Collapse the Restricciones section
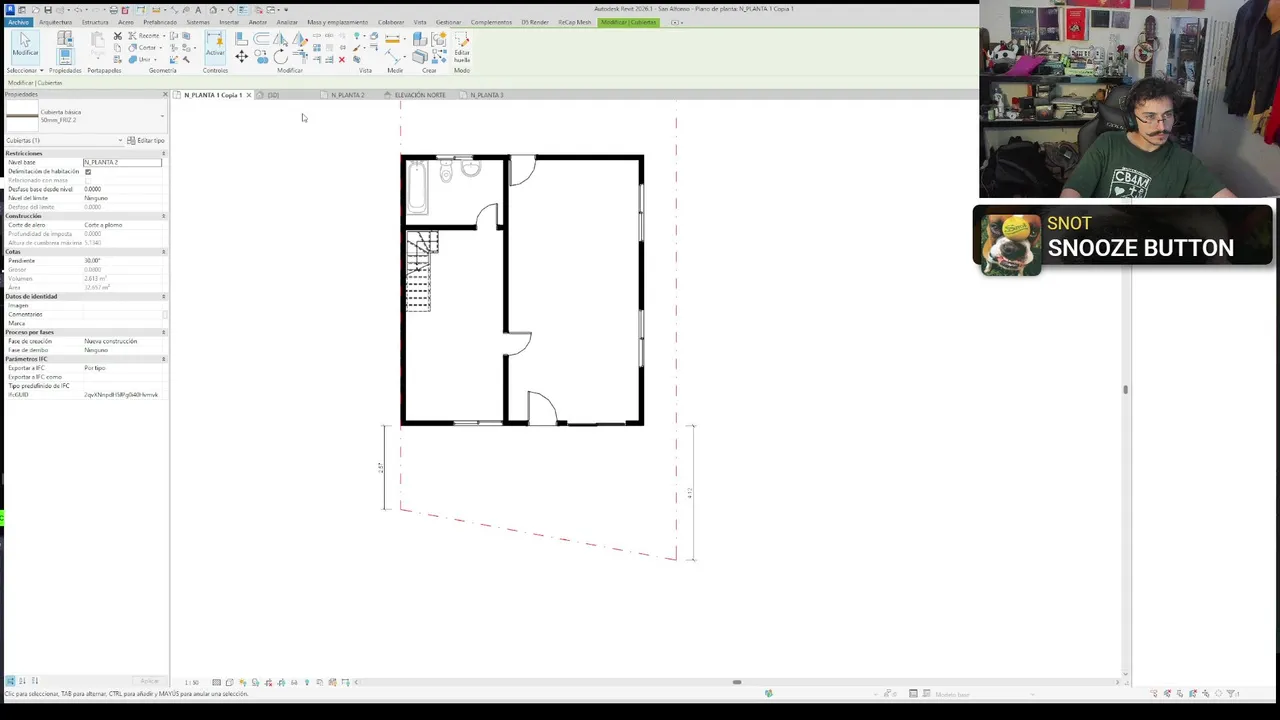The width and height of the screenshot is (1280, 720). point(164,153)
